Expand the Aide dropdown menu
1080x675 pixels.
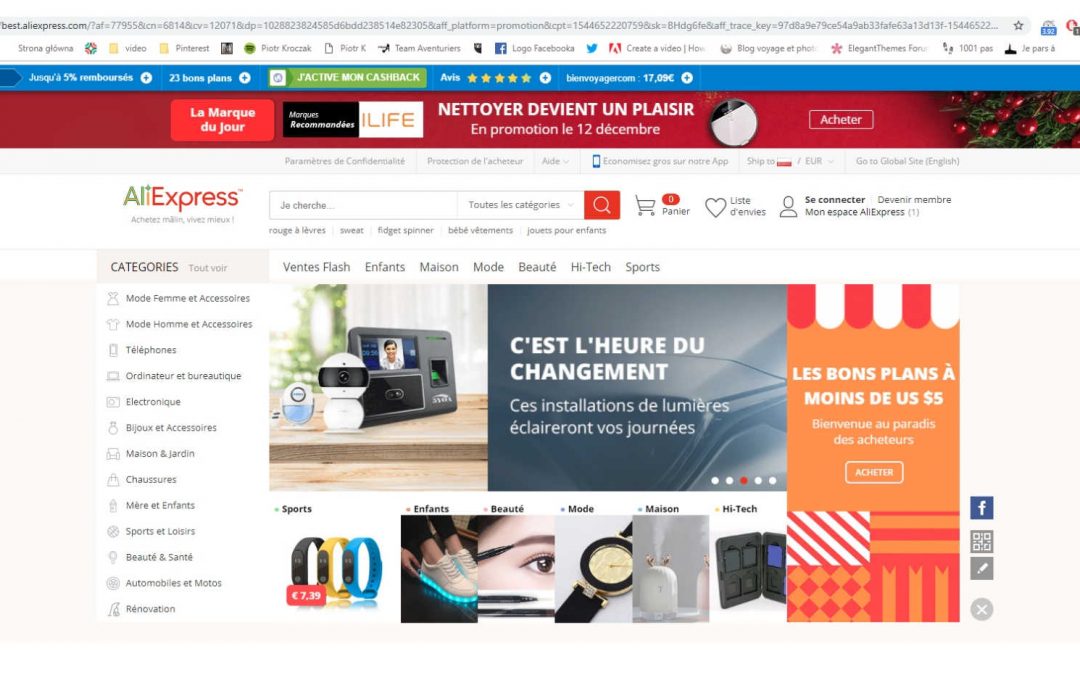[x=555, y=161]
